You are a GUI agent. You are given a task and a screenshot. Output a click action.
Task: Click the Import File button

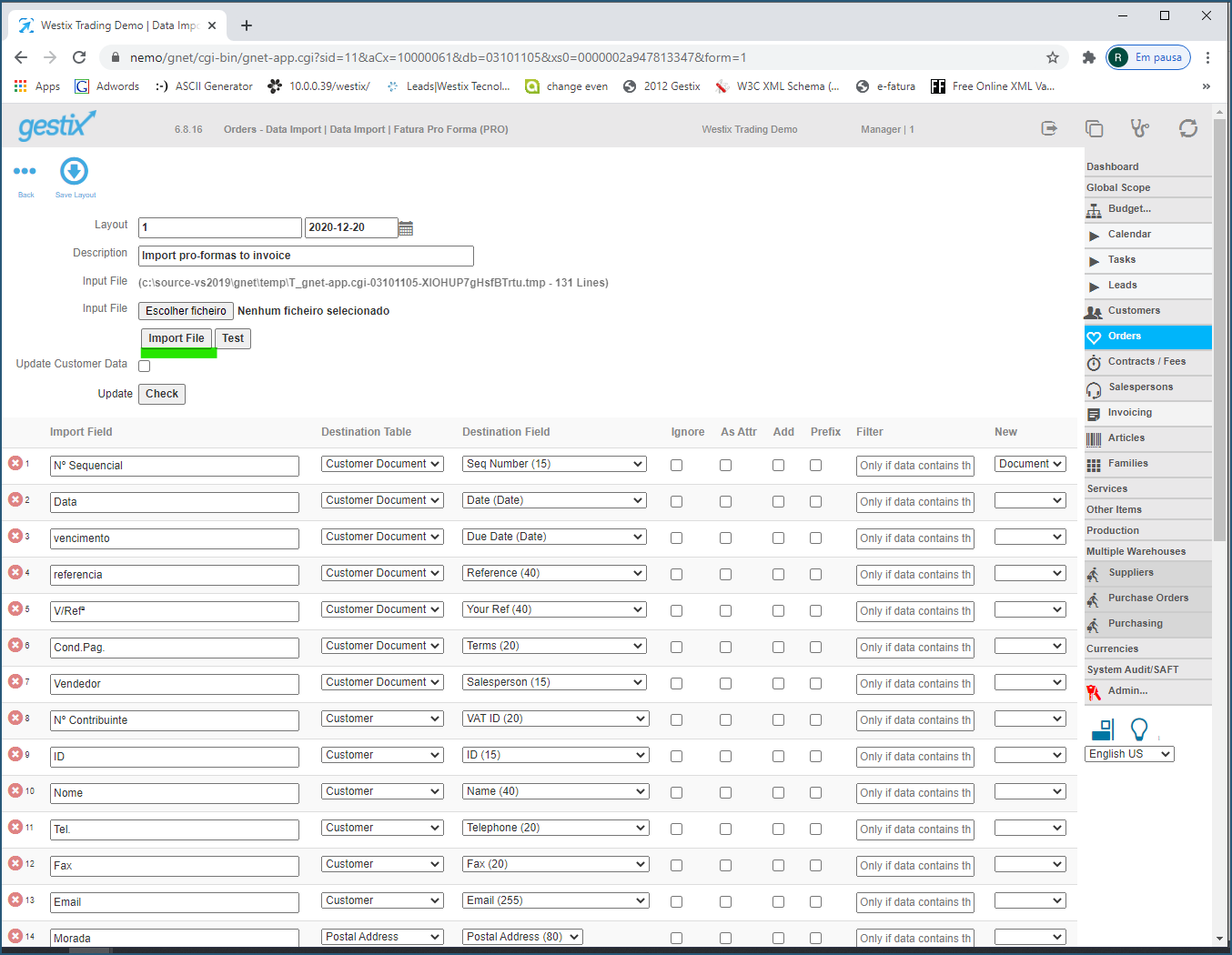(x=177, y=338)
